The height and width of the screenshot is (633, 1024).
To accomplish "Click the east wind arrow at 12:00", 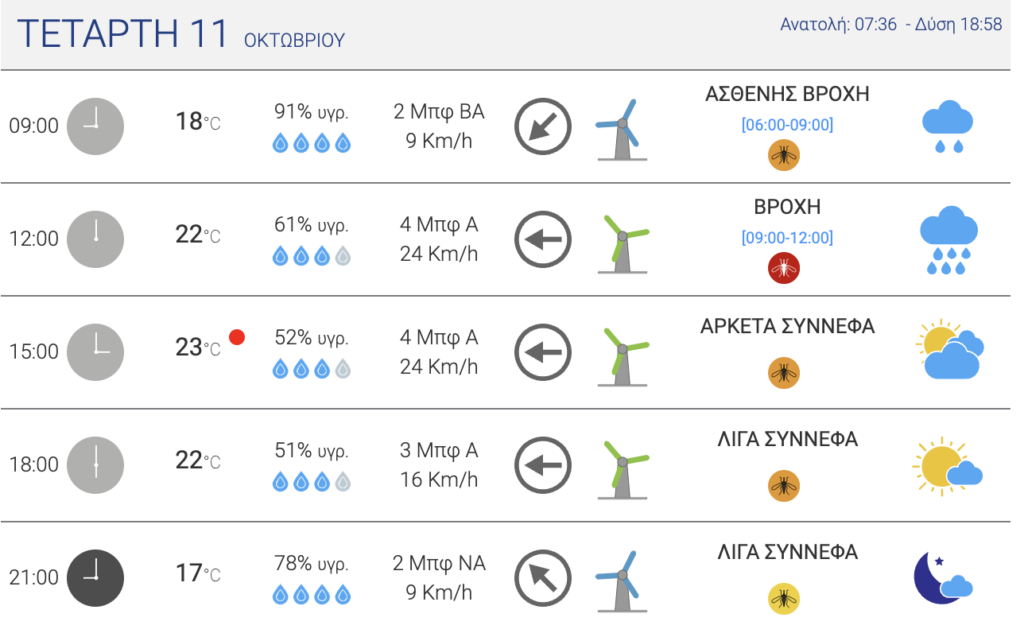I will pyautogui.click(x=543, y=239).
